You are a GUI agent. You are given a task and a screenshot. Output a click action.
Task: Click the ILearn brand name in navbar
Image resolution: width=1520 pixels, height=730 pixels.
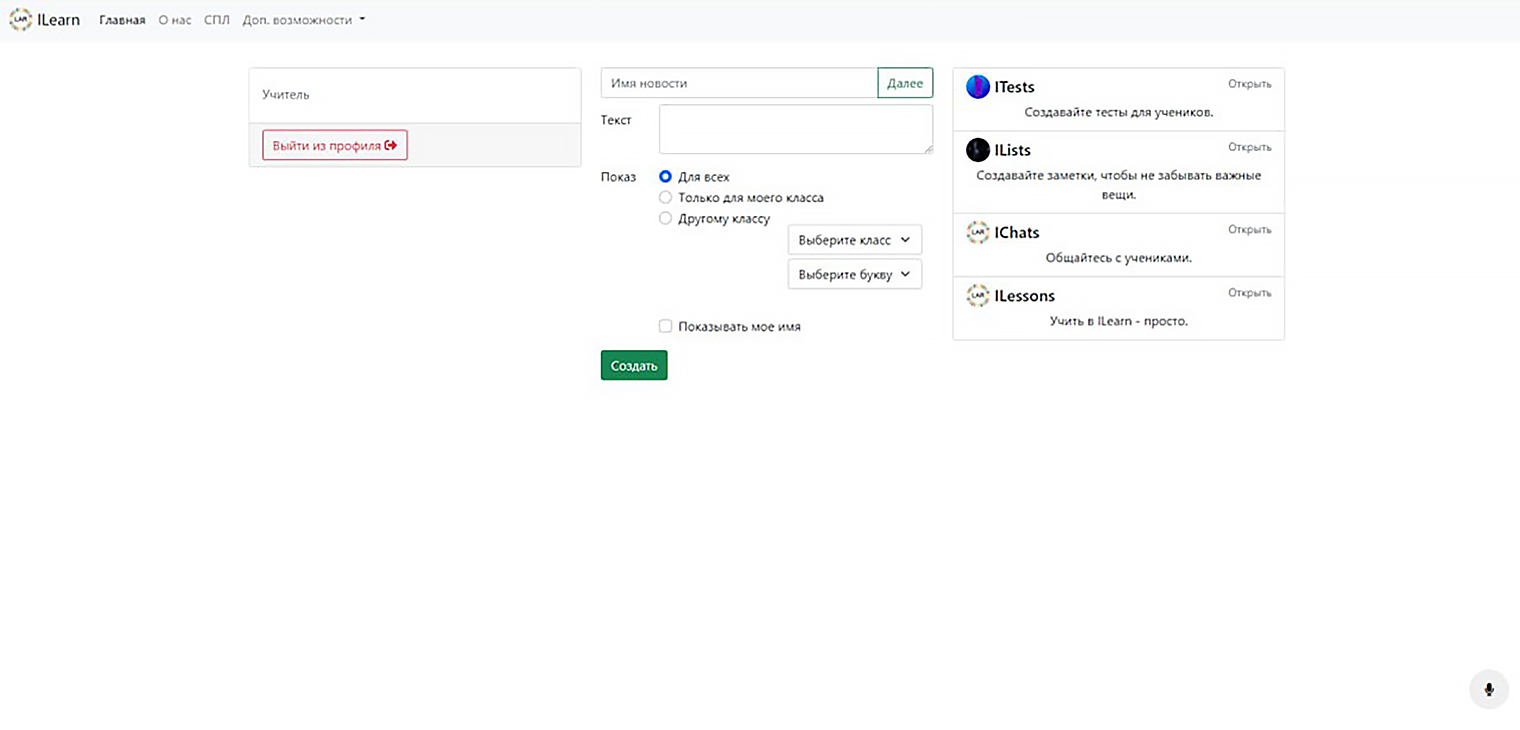tap(59, 20)
